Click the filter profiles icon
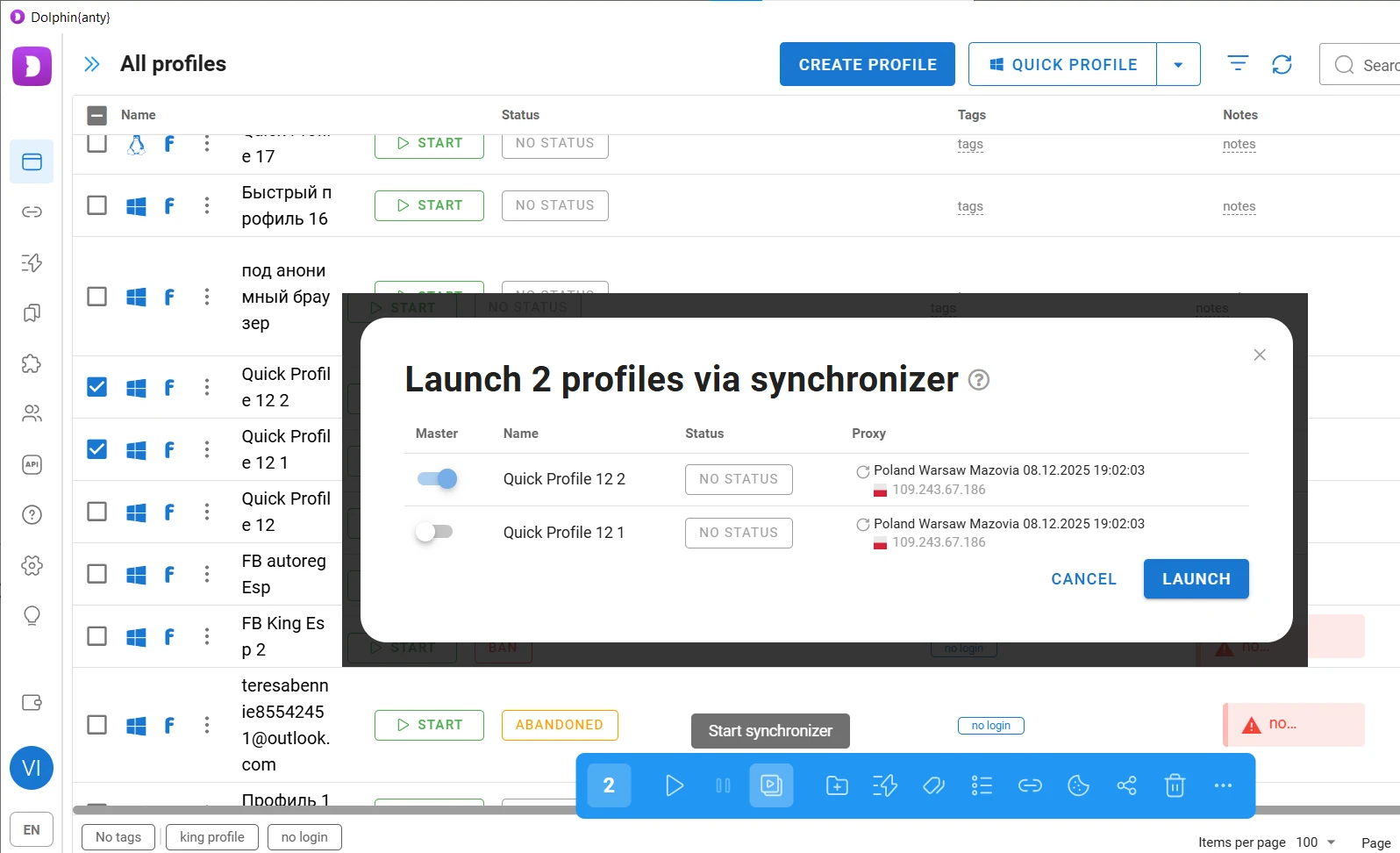The image size is (1400, 853). 1238,64
